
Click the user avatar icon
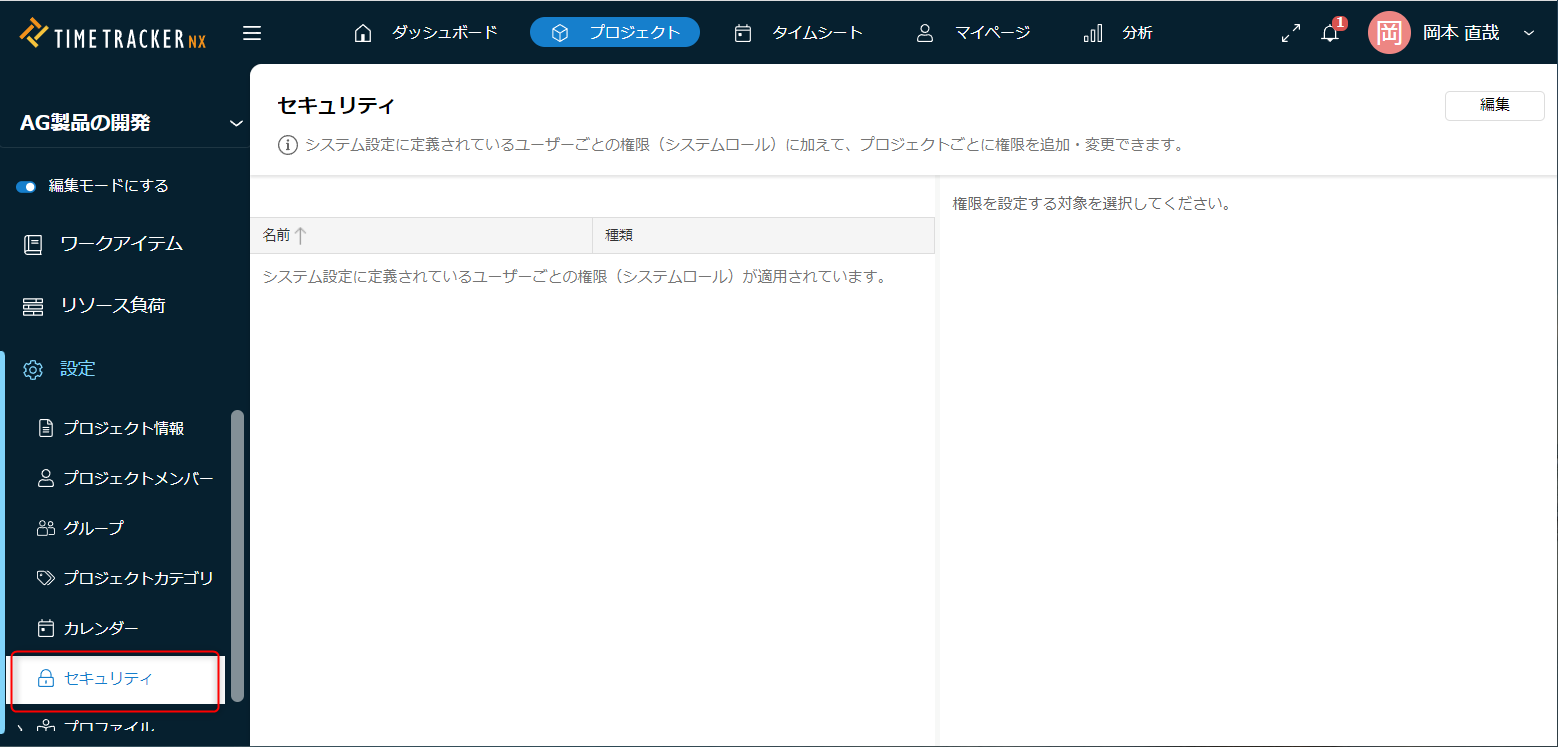tap(1388, 33)
